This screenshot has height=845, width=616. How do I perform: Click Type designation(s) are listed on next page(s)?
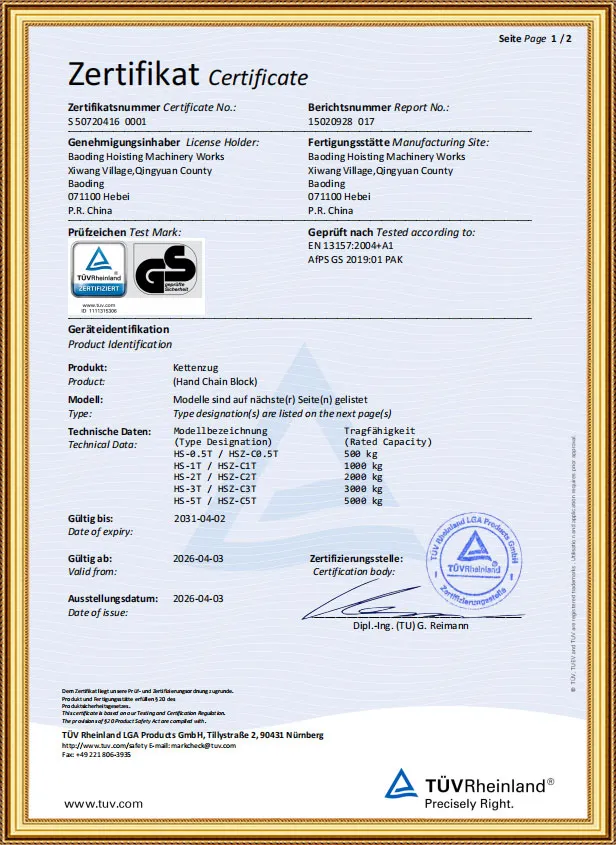tap(282, 413)
